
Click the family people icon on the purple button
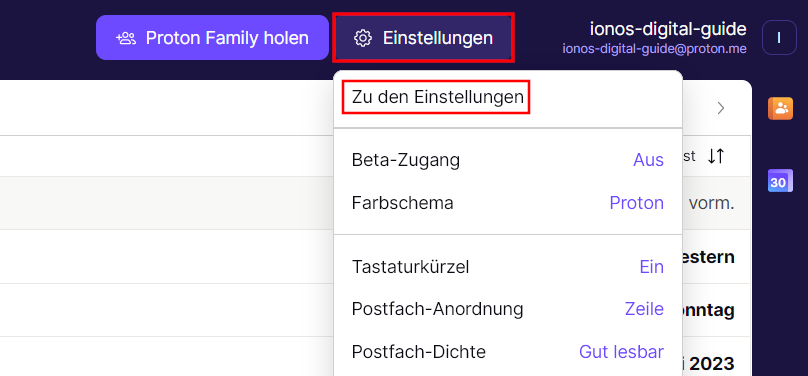[126, 38]
